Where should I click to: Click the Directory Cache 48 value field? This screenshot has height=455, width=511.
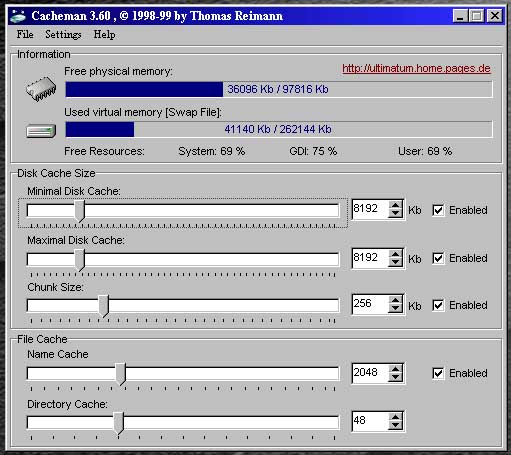[370, 421]
